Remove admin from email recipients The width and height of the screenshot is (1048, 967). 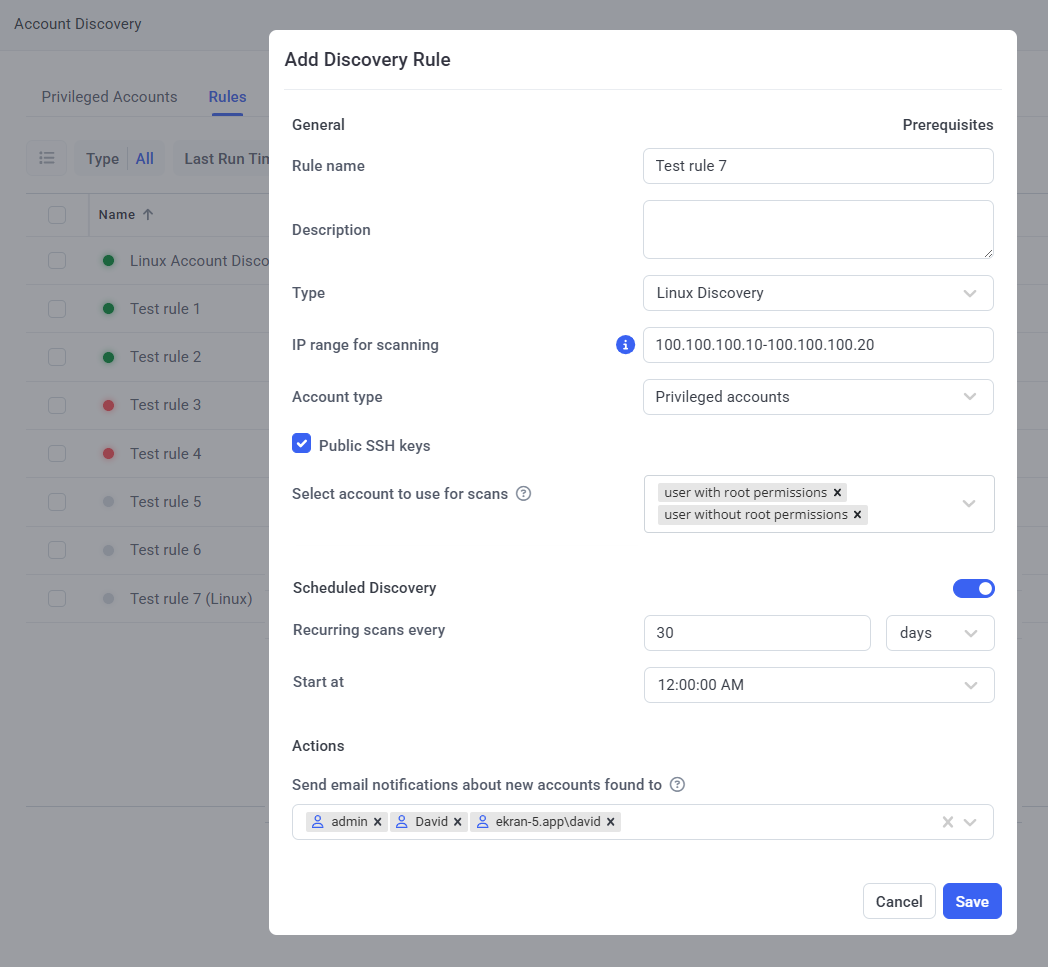pos(378,822)
